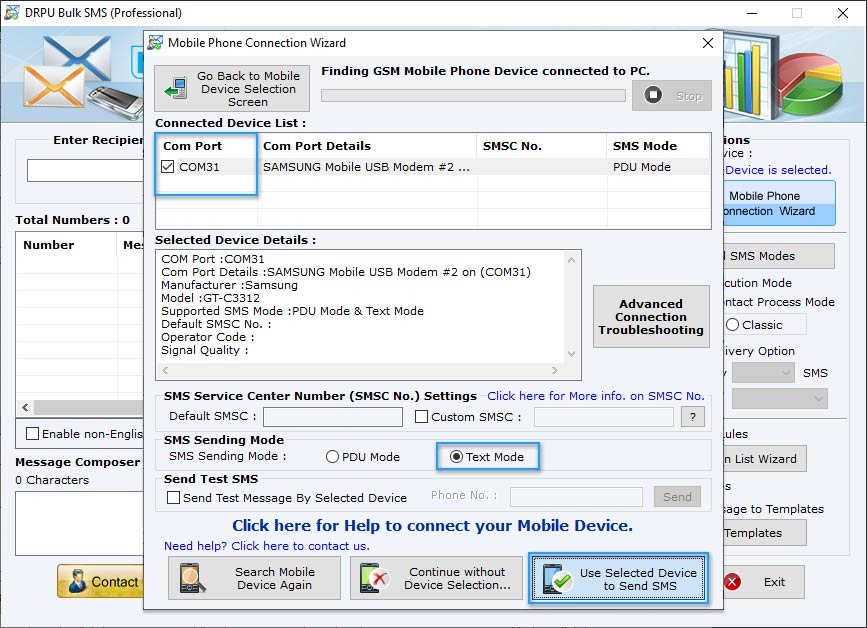
Task: Click the device details scroll up arrow
Action: point(572,260)
